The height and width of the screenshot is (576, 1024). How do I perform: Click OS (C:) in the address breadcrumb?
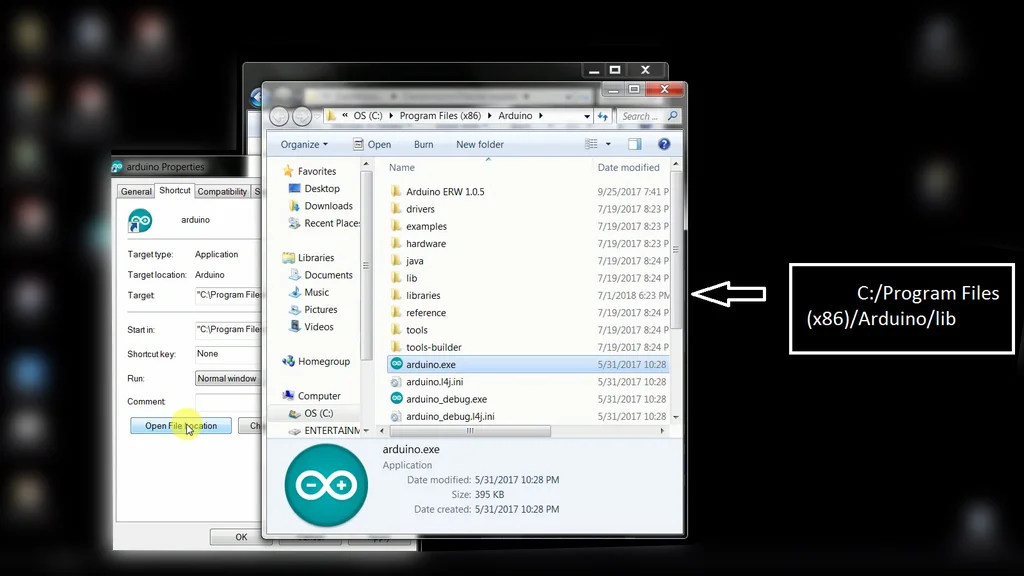pos(368,116)
